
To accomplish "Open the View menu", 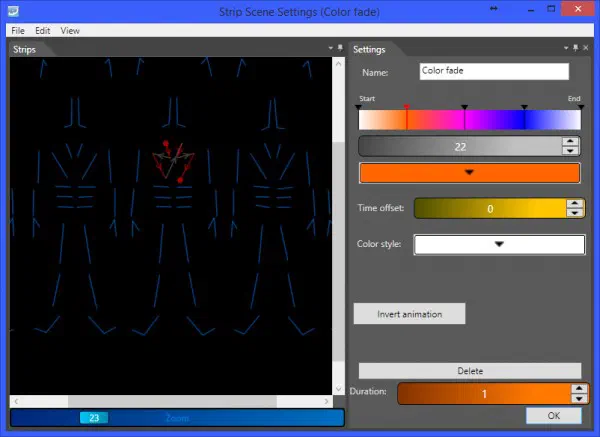I will click(x=70, y=31).
